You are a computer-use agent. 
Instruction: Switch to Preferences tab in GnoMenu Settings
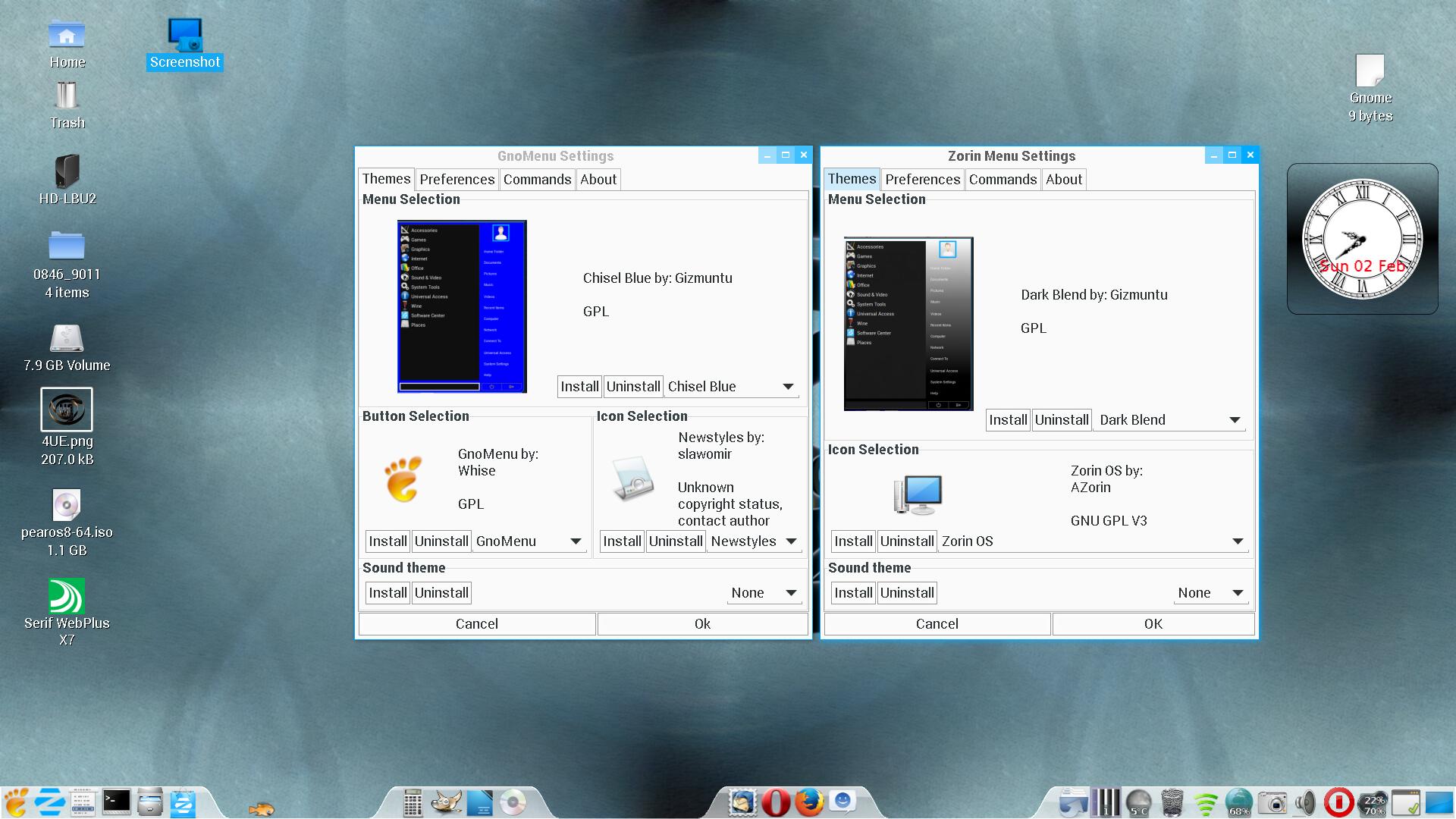point(457,180)
